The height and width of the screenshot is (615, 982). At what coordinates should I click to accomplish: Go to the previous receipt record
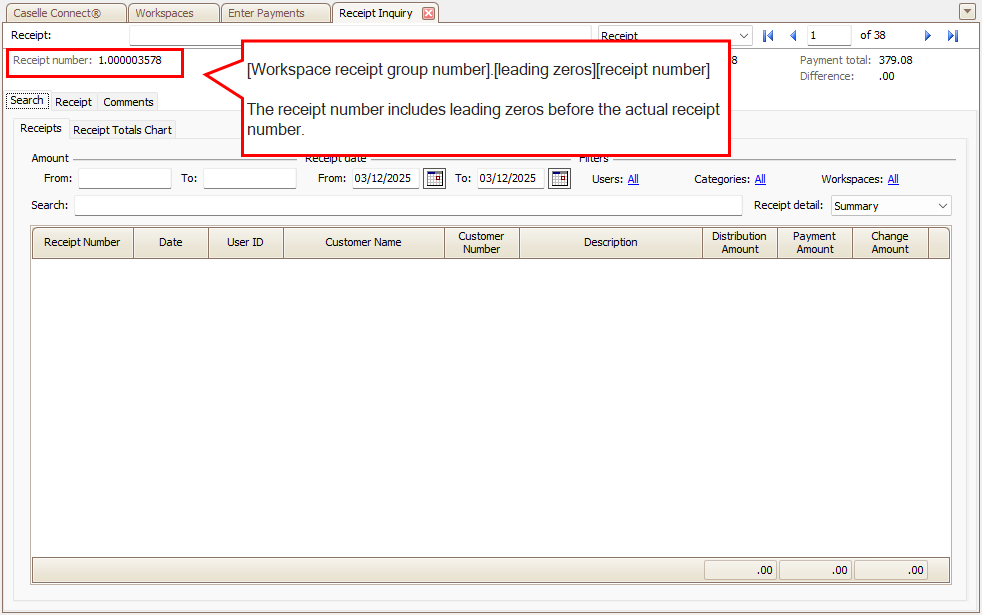793,36
